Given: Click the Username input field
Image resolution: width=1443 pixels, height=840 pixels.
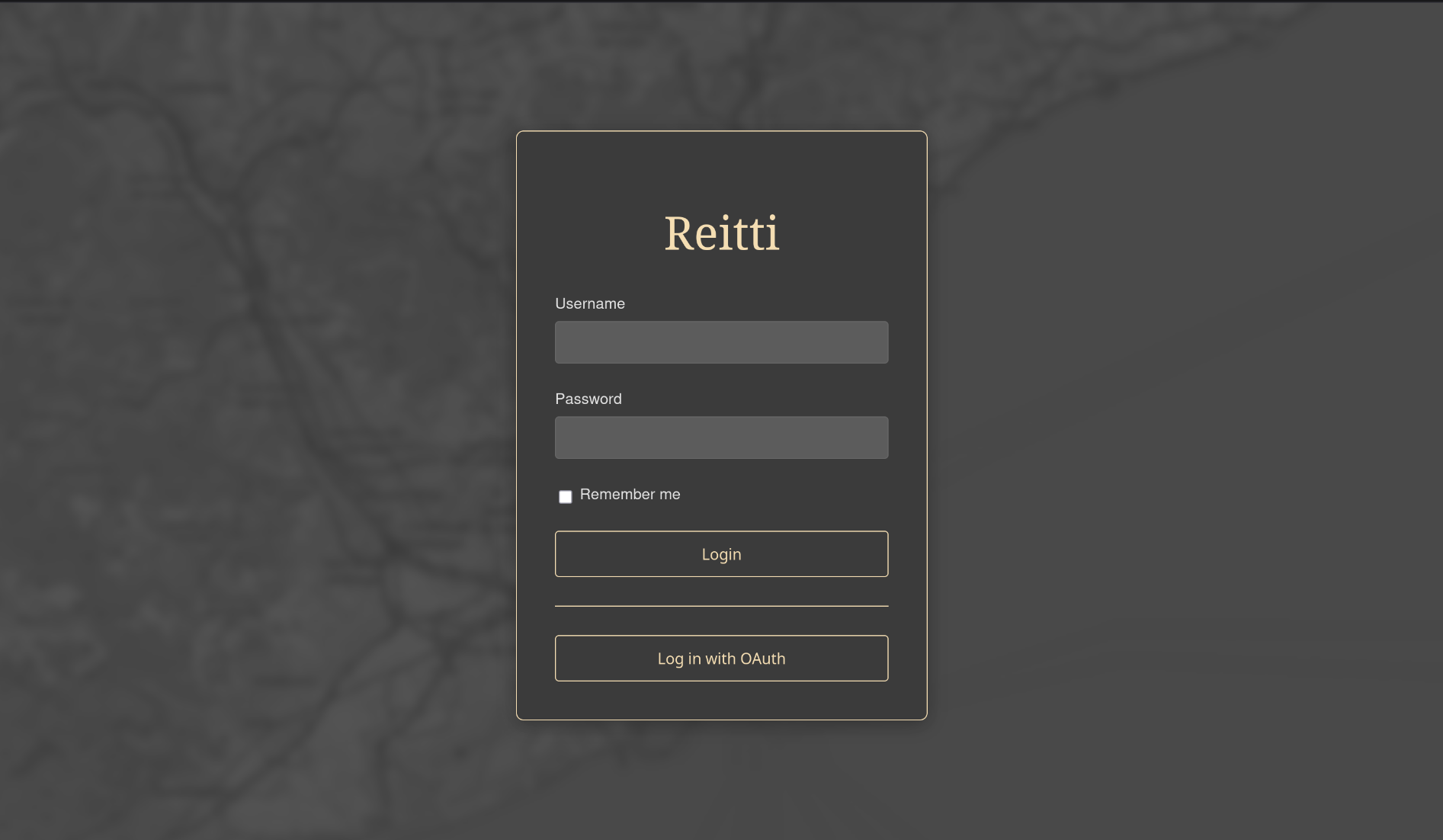Looking at the screenshot, I should pyautogui.click(x=721, y=342).
